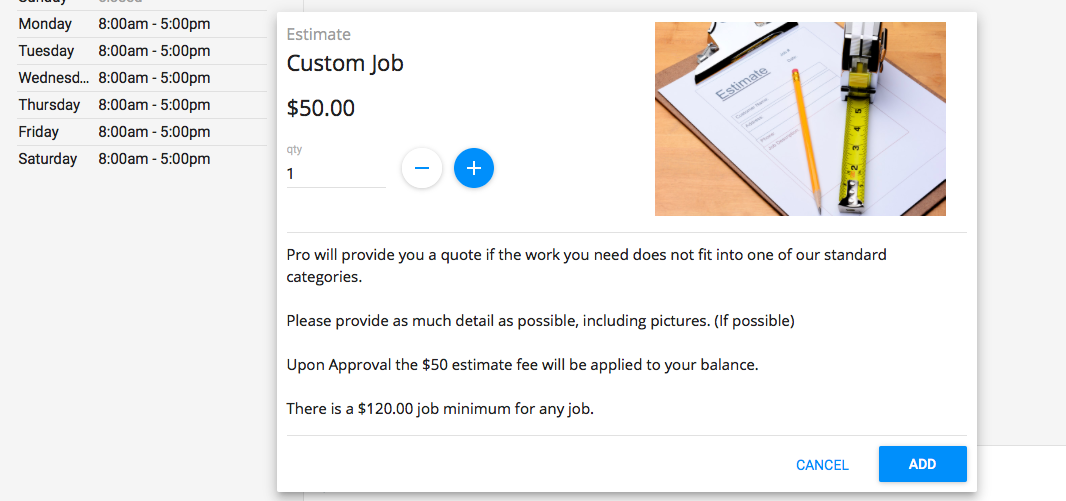Decrease quantity with the minus button
The height and width of the screenshot is (501, 1066).
tap(422, 168)
